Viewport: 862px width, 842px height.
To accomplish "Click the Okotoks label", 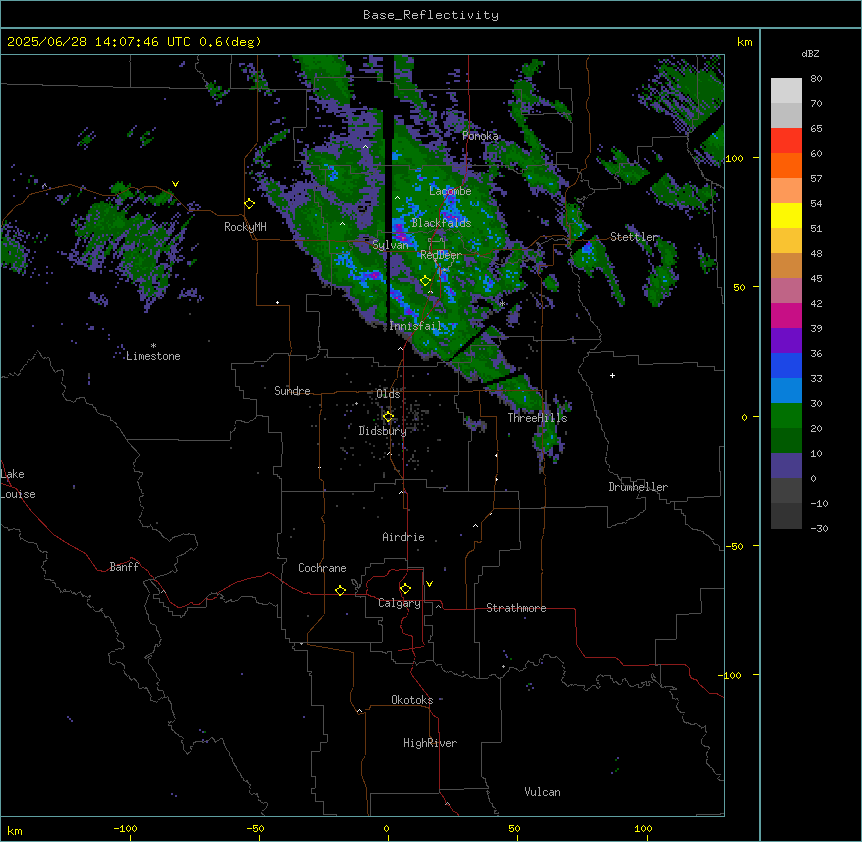I will click(x=412, y=700).
